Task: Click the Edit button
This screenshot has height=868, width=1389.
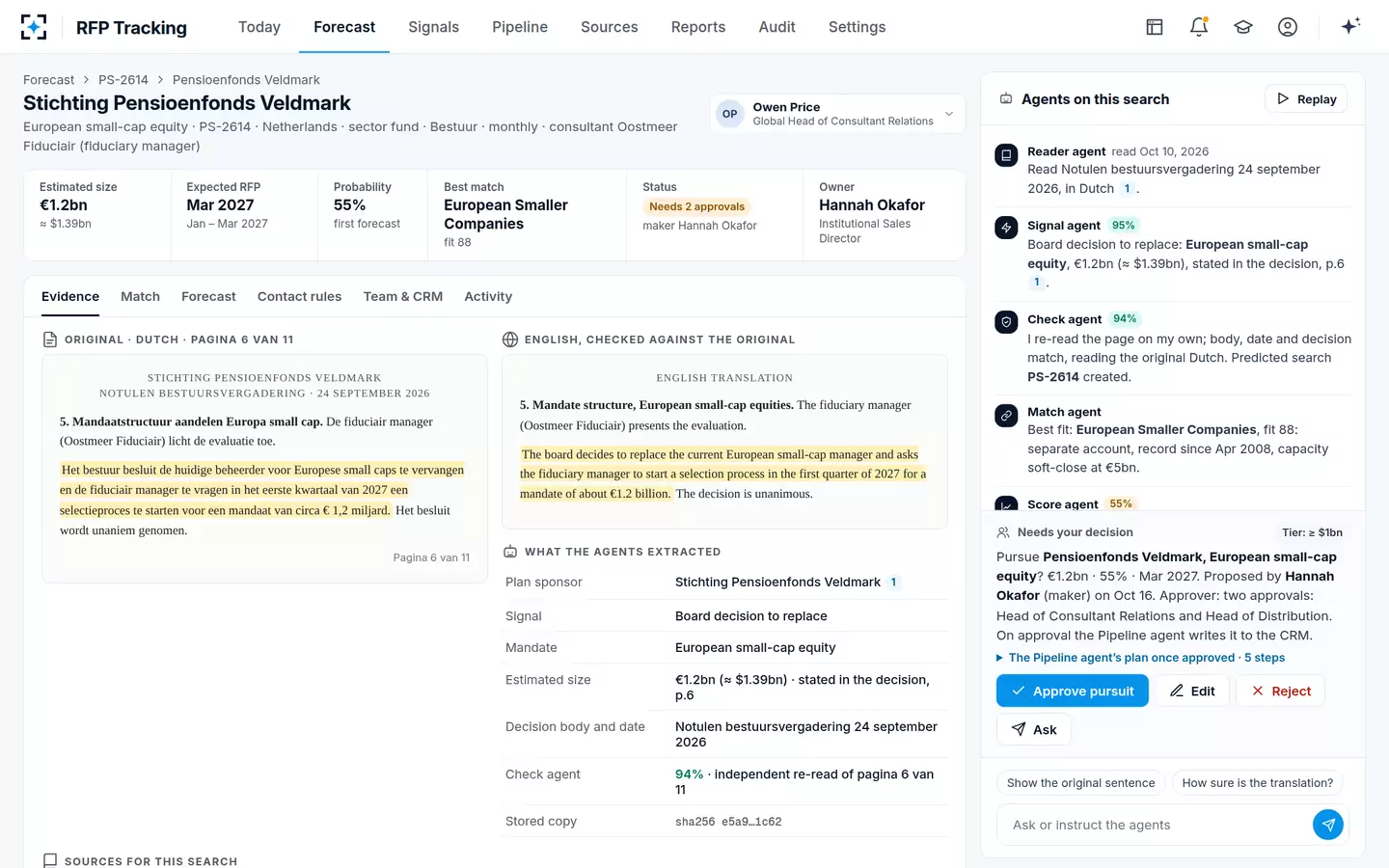Action: tap(1192, 691)
